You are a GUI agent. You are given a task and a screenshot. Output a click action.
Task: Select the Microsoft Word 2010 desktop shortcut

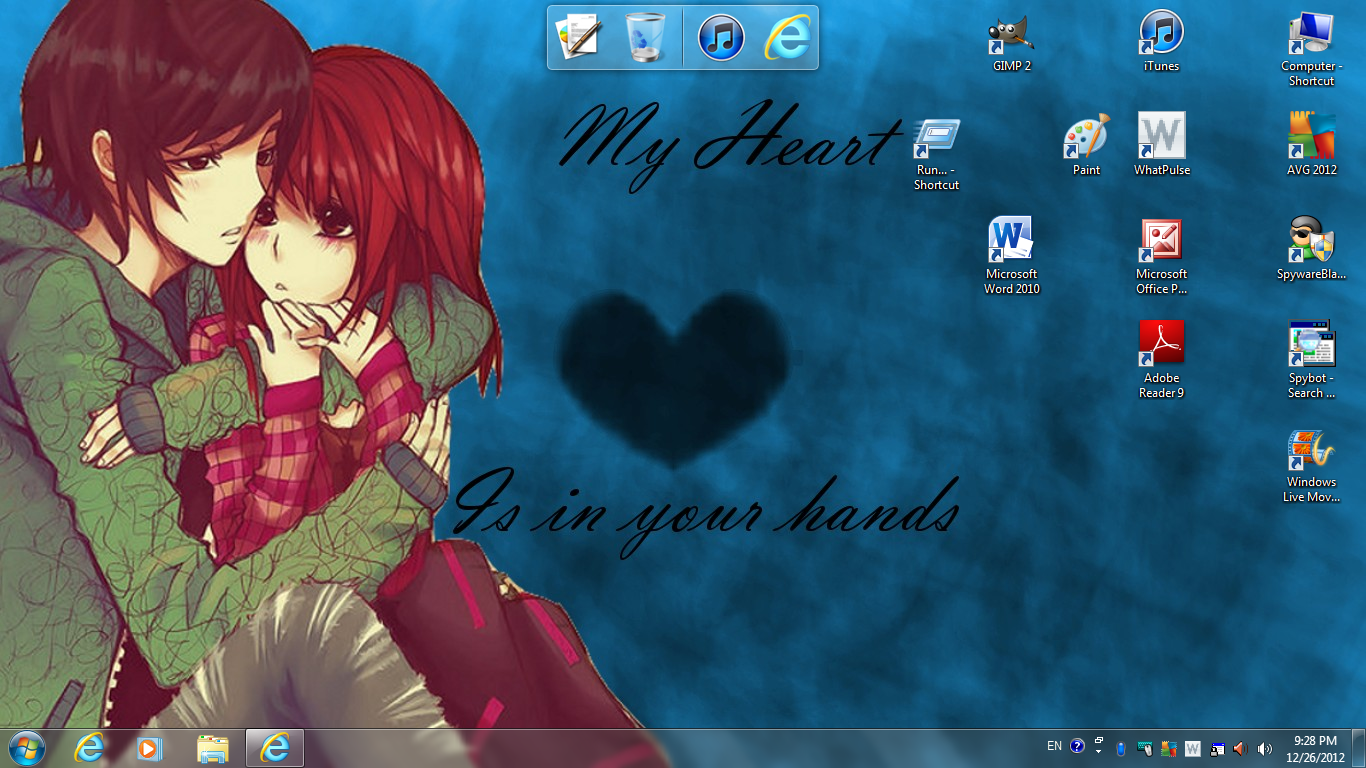point(1012,257)
